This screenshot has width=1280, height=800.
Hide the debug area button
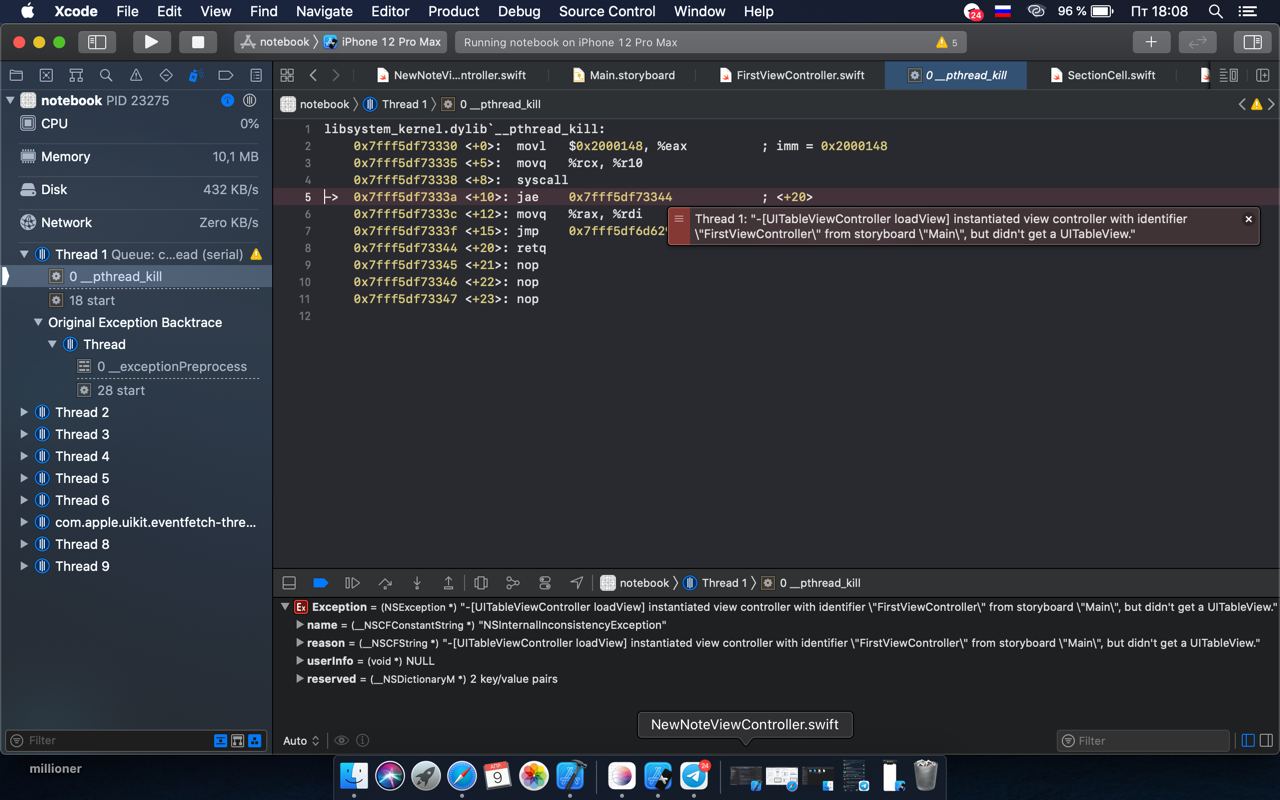(289, 583)
